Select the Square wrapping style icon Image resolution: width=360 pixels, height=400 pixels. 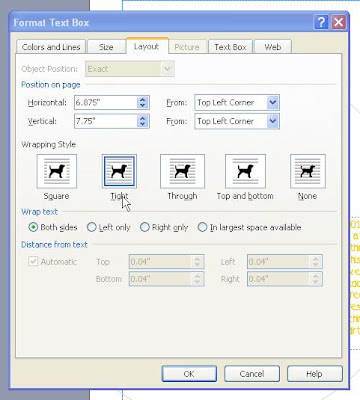coord(57,171)
